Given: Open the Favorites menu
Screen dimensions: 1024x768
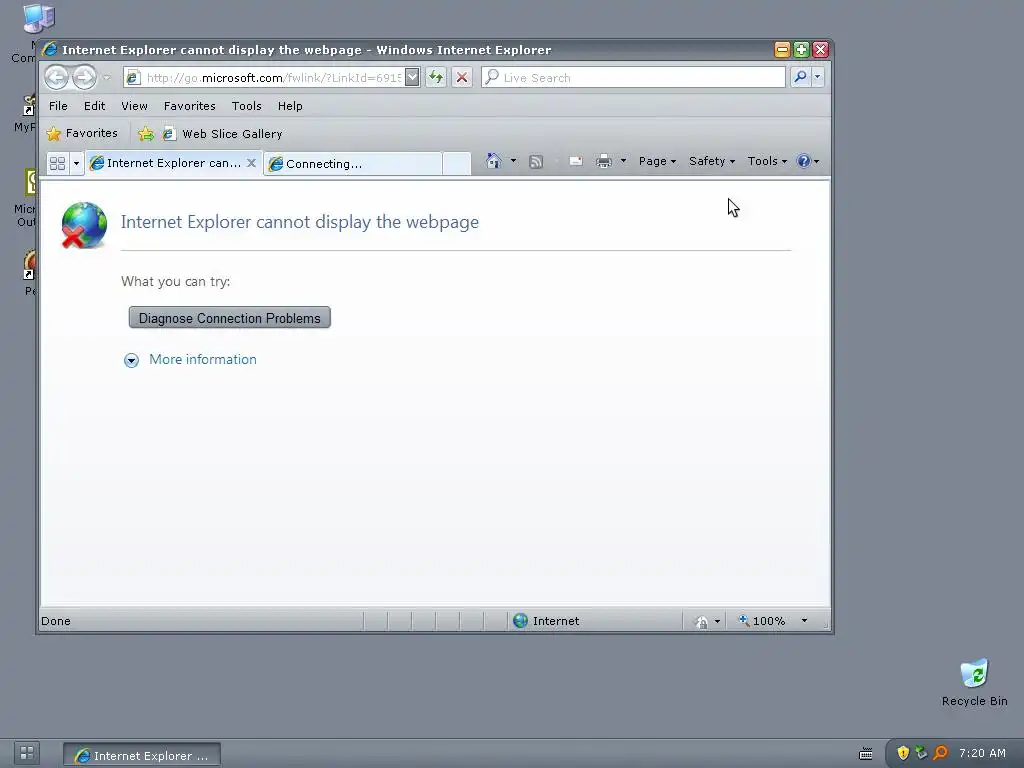Looking at the screenshot, I should (189, 106).
